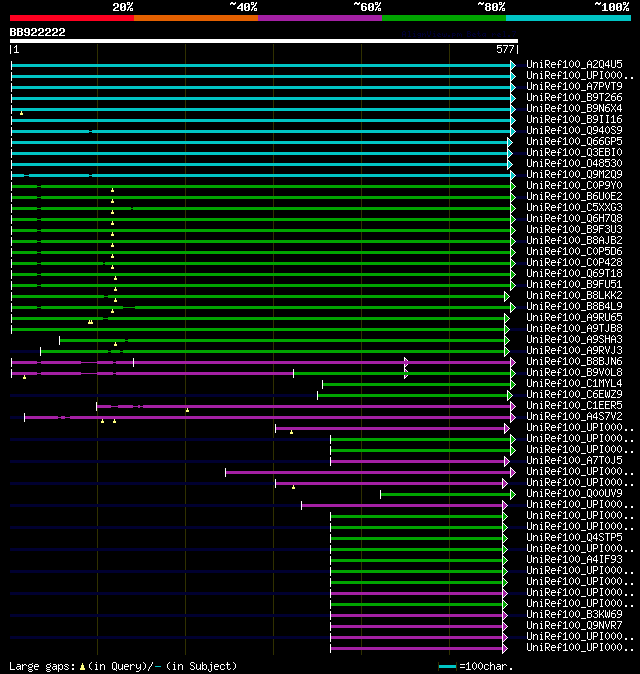Open the UniRef100_A7PVT9 hit label
The height and width of the screenshot is (674, 640).
tap(574, 86)
